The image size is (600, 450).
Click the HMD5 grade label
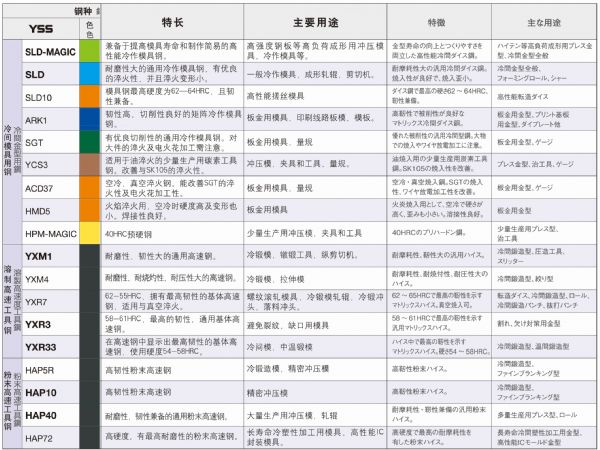(x=39, y=210)
